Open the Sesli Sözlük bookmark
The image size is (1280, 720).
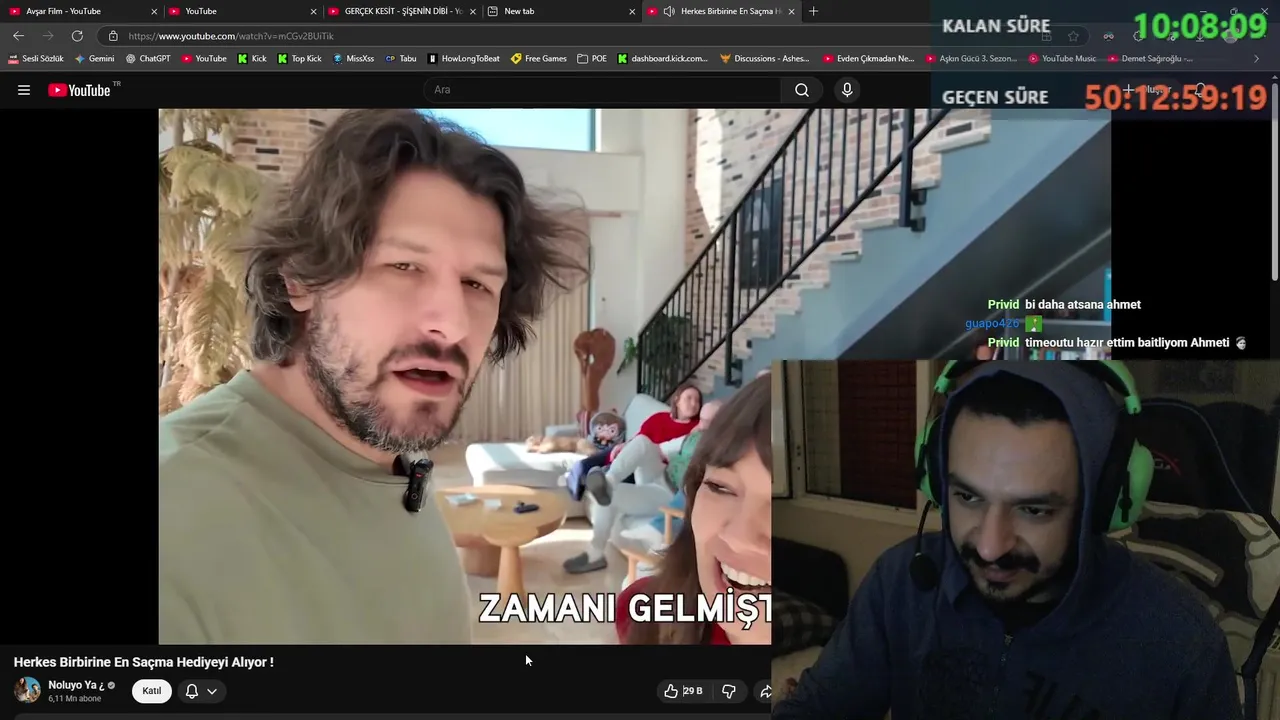point(36,59)
